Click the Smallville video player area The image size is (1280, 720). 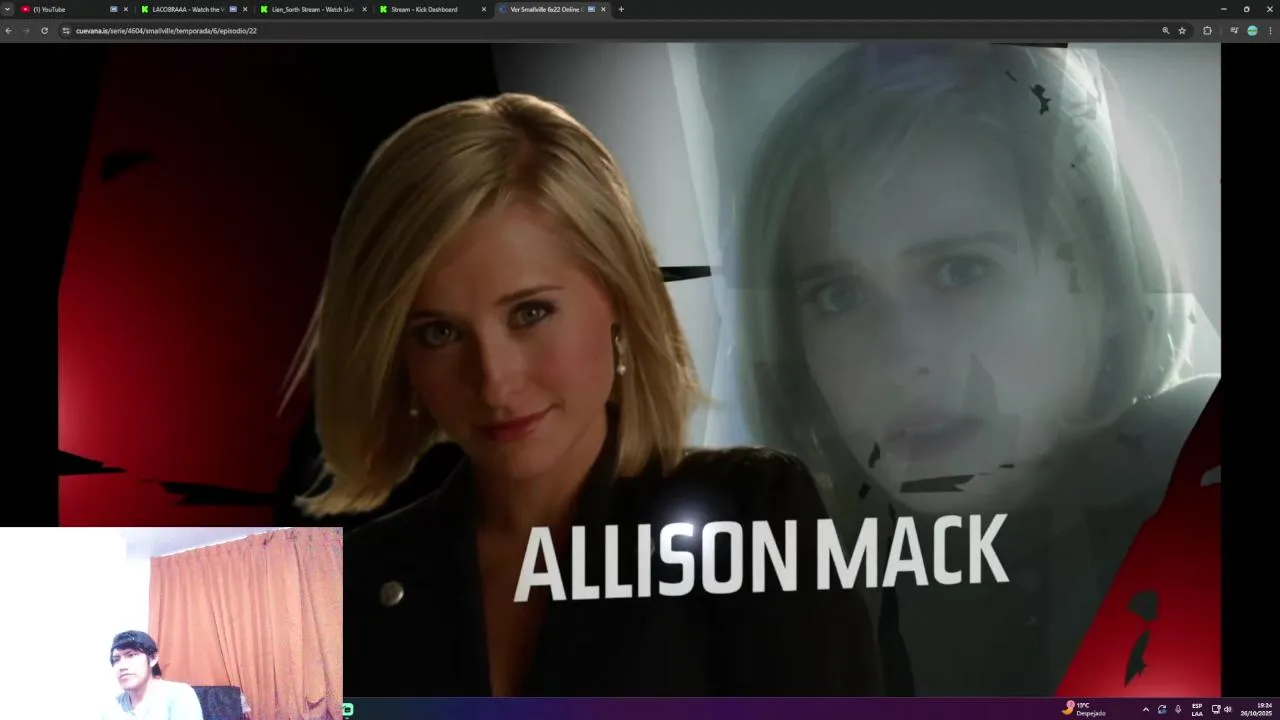640,370
